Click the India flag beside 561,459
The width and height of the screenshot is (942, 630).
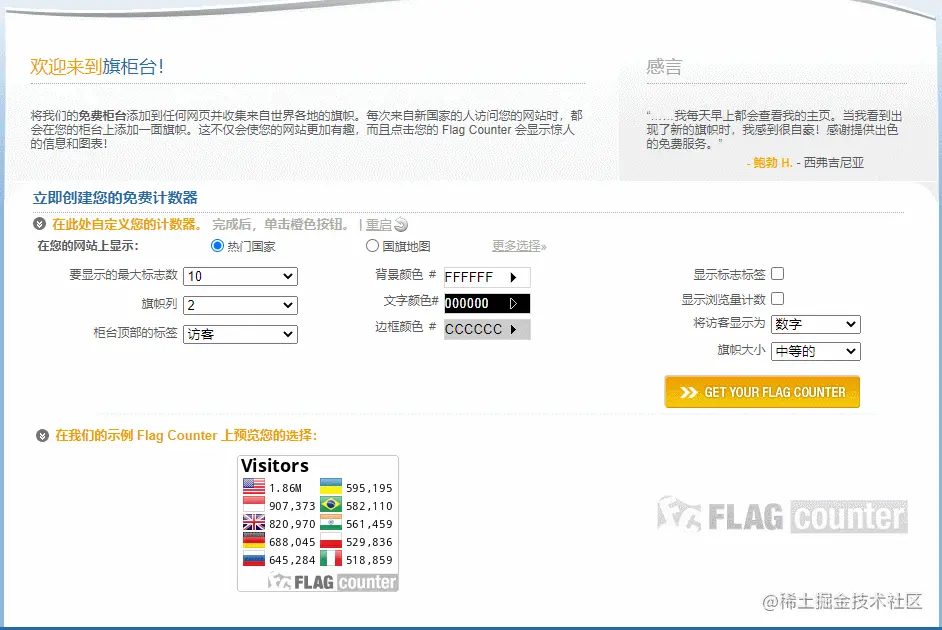pos(331,522)
